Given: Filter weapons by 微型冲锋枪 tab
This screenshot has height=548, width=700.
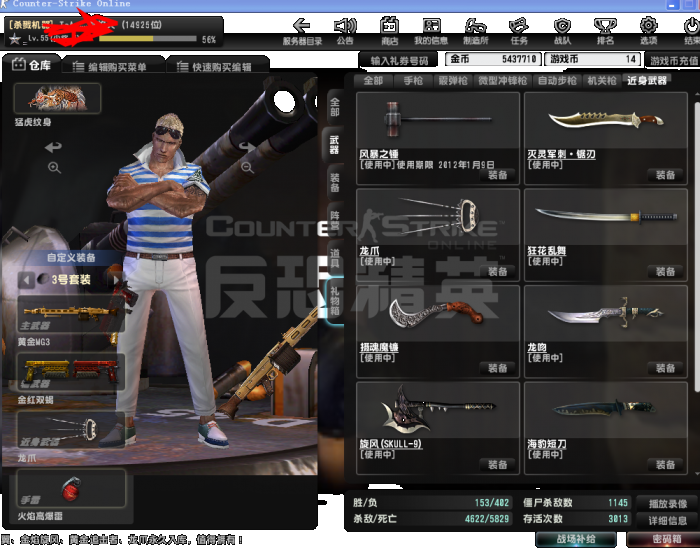Looking at the screenshot, I should [x=503, y=81].
